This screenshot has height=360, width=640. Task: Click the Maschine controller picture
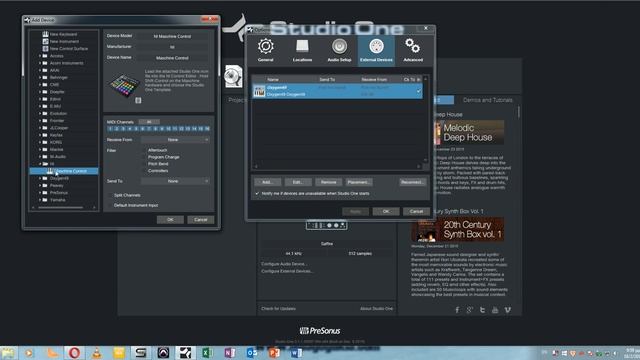coord(124,85)
